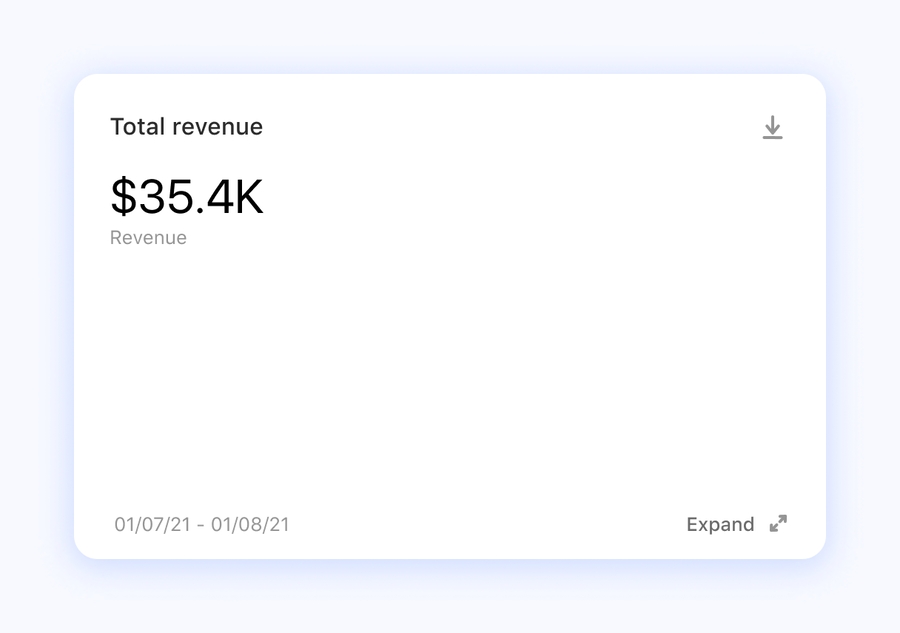Click the dollar sign in the amount
Image resolution: width=900 pixels, height=633 pixels.
(122, 197)
